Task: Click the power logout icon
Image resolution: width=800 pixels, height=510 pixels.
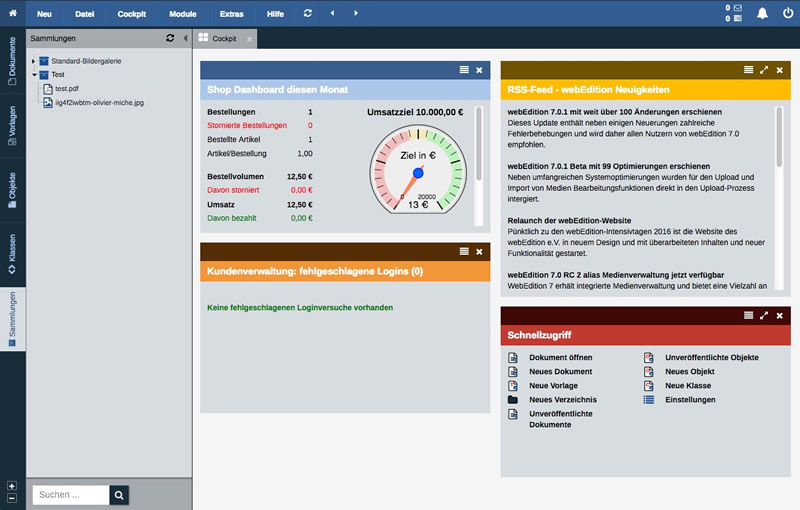Action: click(x=788, y=13)
